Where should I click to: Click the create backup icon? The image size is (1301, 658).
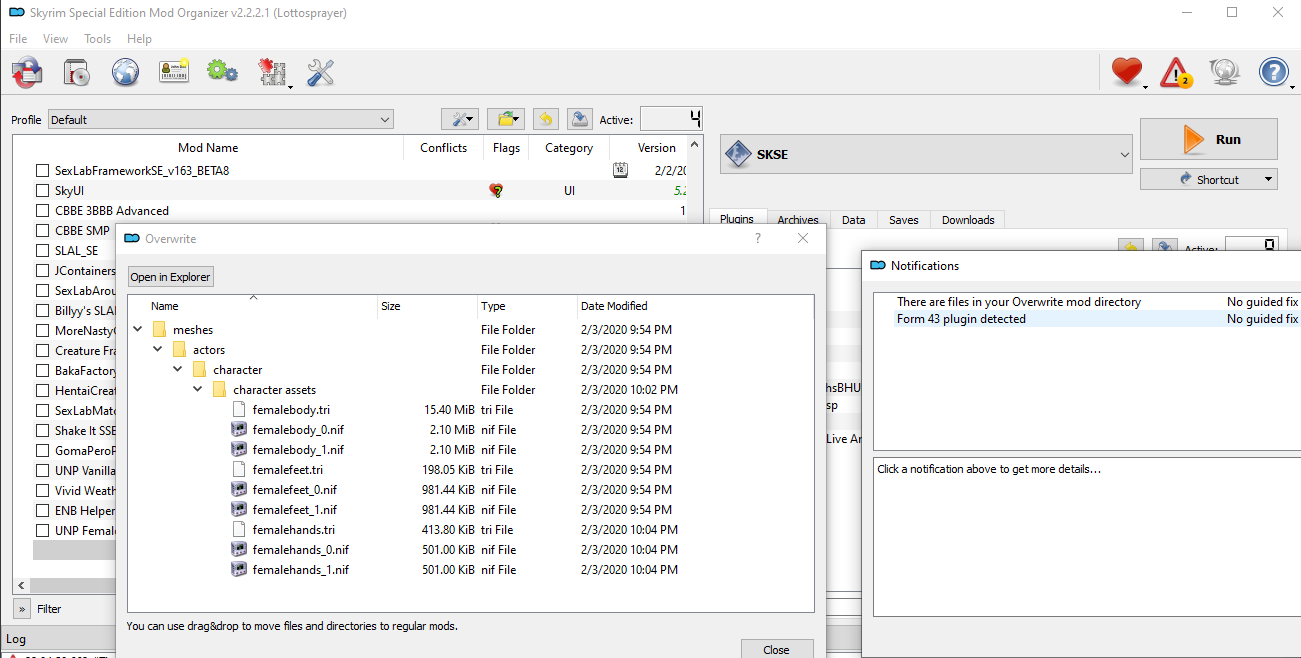[x=580, y=119]
